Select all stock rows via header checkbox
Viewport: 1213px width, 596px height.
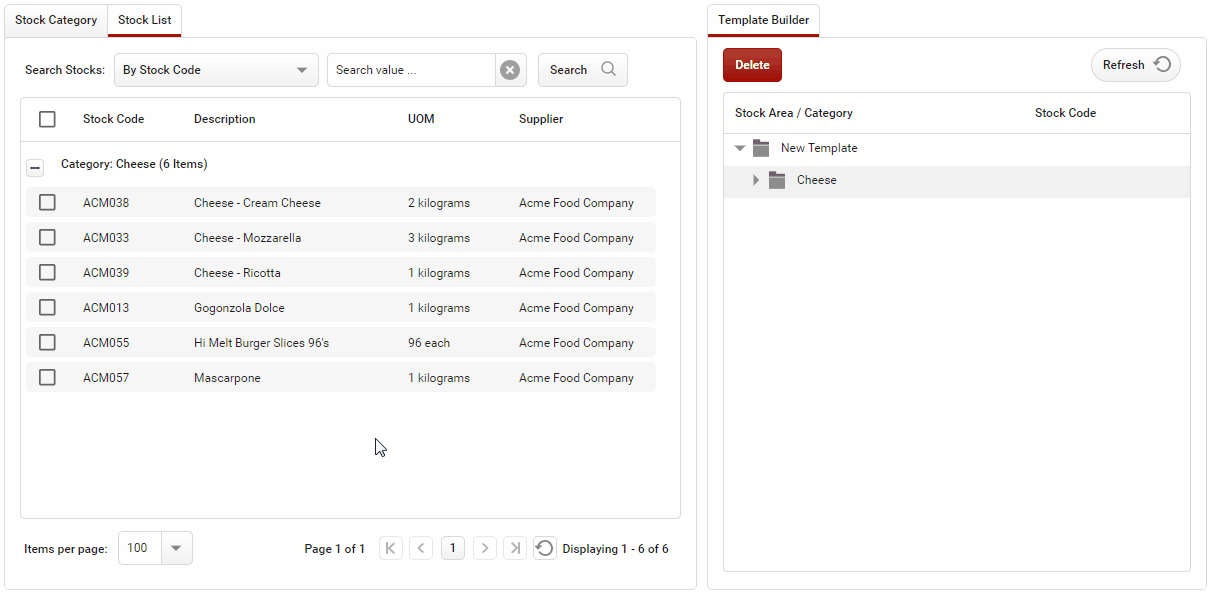pyautogui.click(x=47, y=118)
